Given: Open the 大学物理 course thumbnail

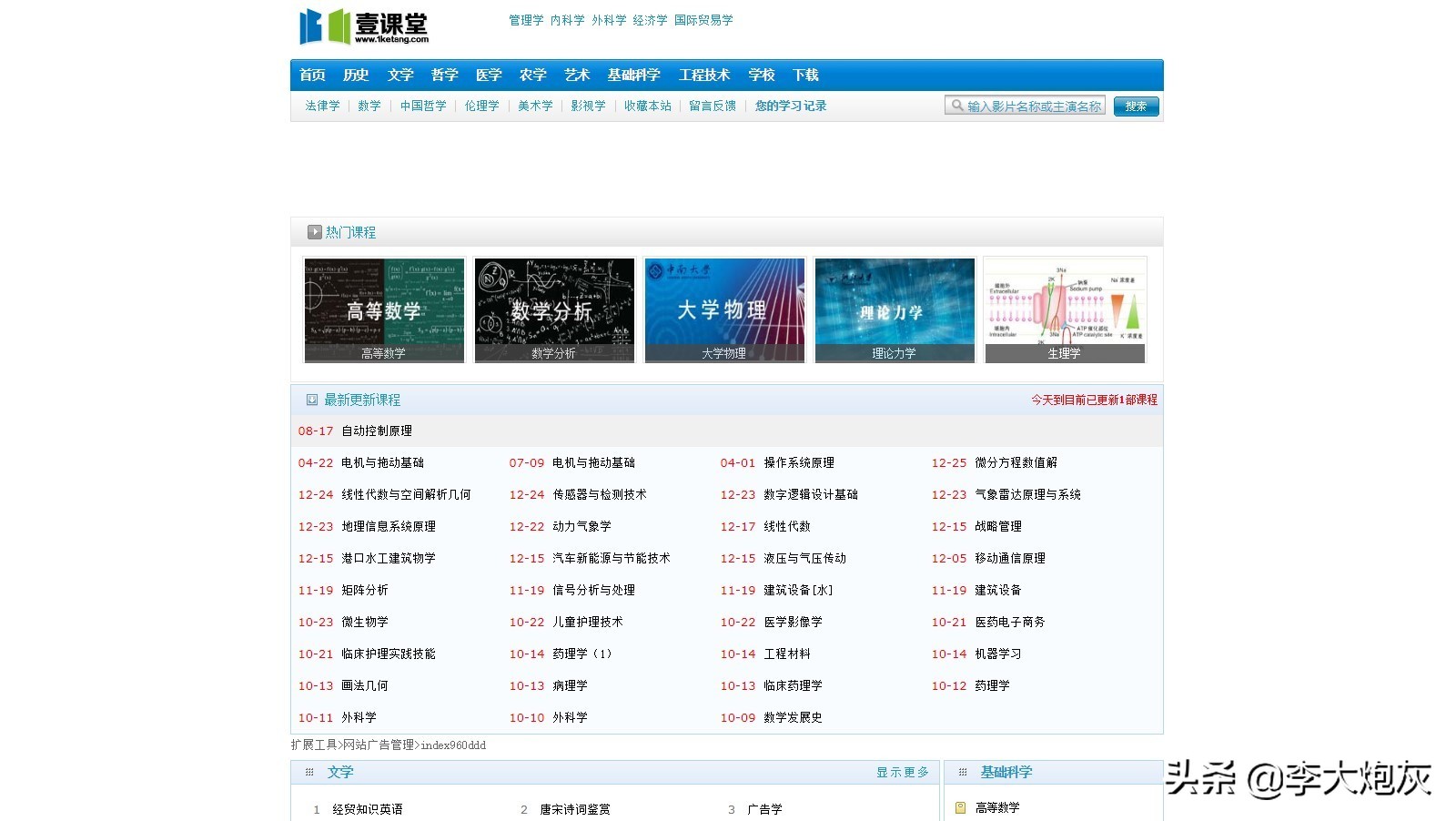Looking at the screenshot, I should point(723,309).
